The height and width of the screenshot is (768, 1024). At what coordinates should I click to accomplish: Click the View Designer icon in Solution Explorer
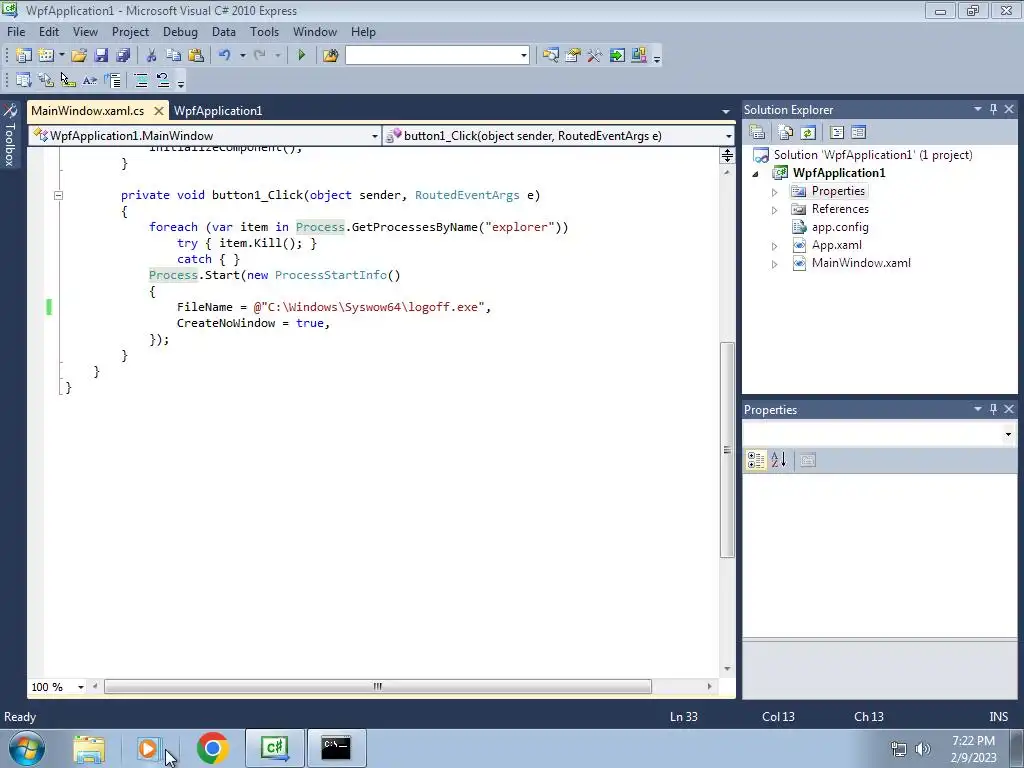pos(859,133)
